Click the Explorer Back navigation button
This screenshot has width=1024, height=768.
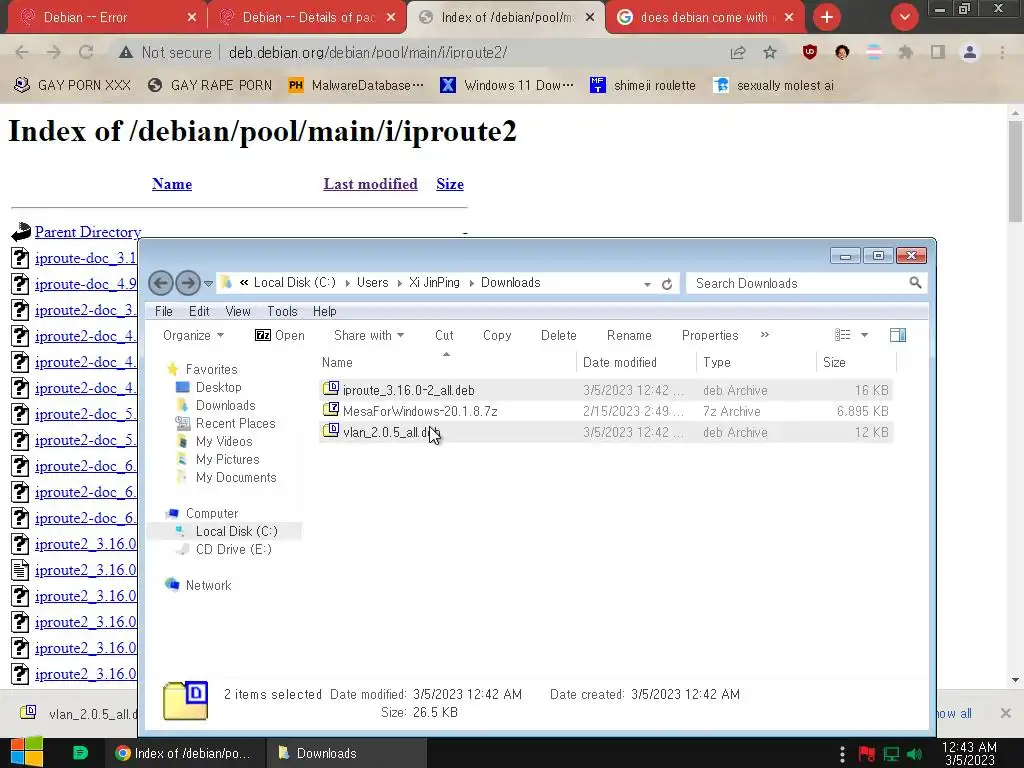tap(161, 283)
